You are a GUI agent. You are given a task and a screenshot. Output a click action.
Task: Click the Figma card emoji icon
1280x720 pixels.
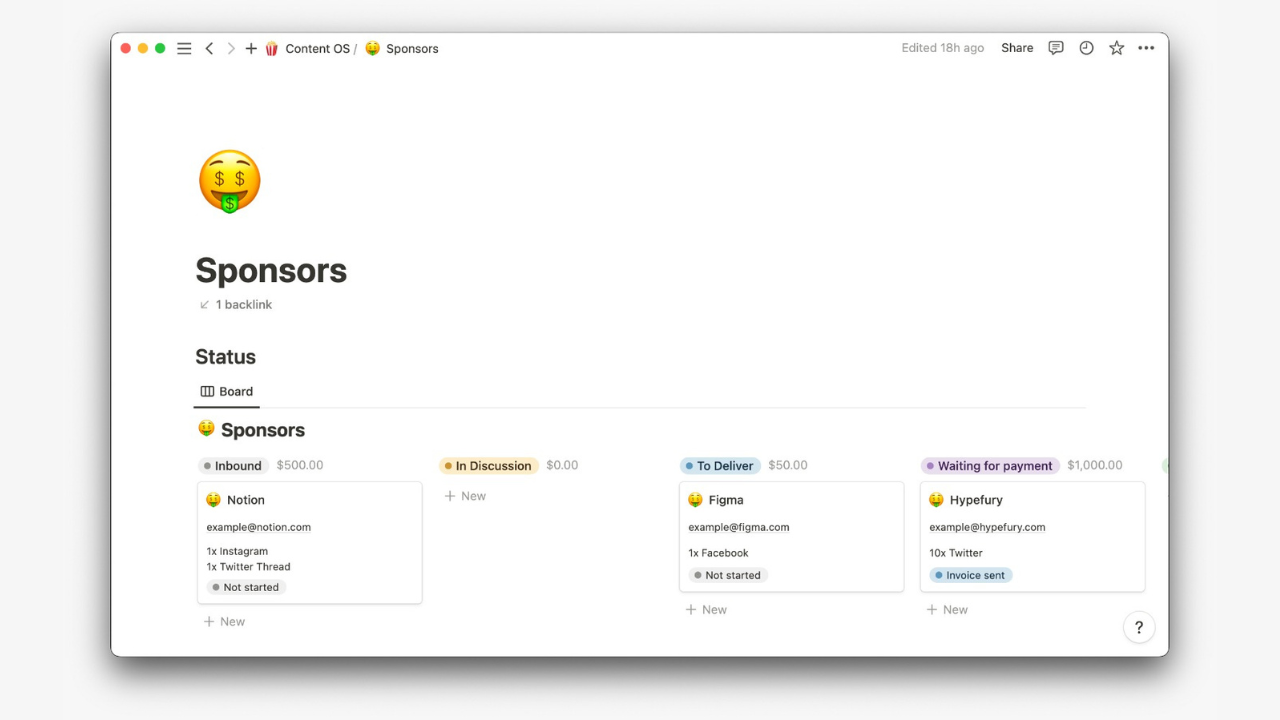tap(695, 500)
